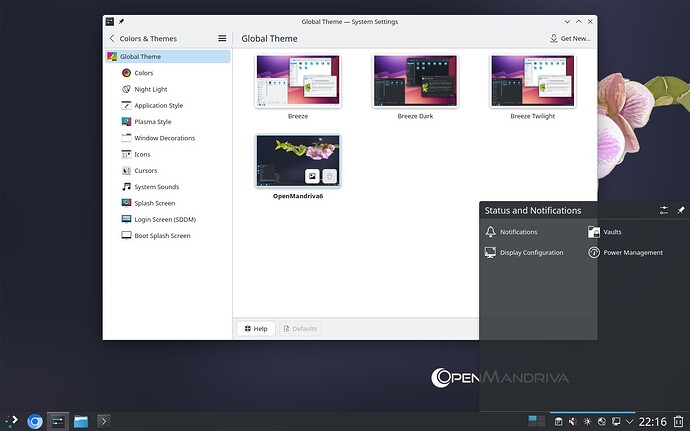Click muted volume tray icon
The height and width of the screenshot is (431, 690).
pos(573,422)
